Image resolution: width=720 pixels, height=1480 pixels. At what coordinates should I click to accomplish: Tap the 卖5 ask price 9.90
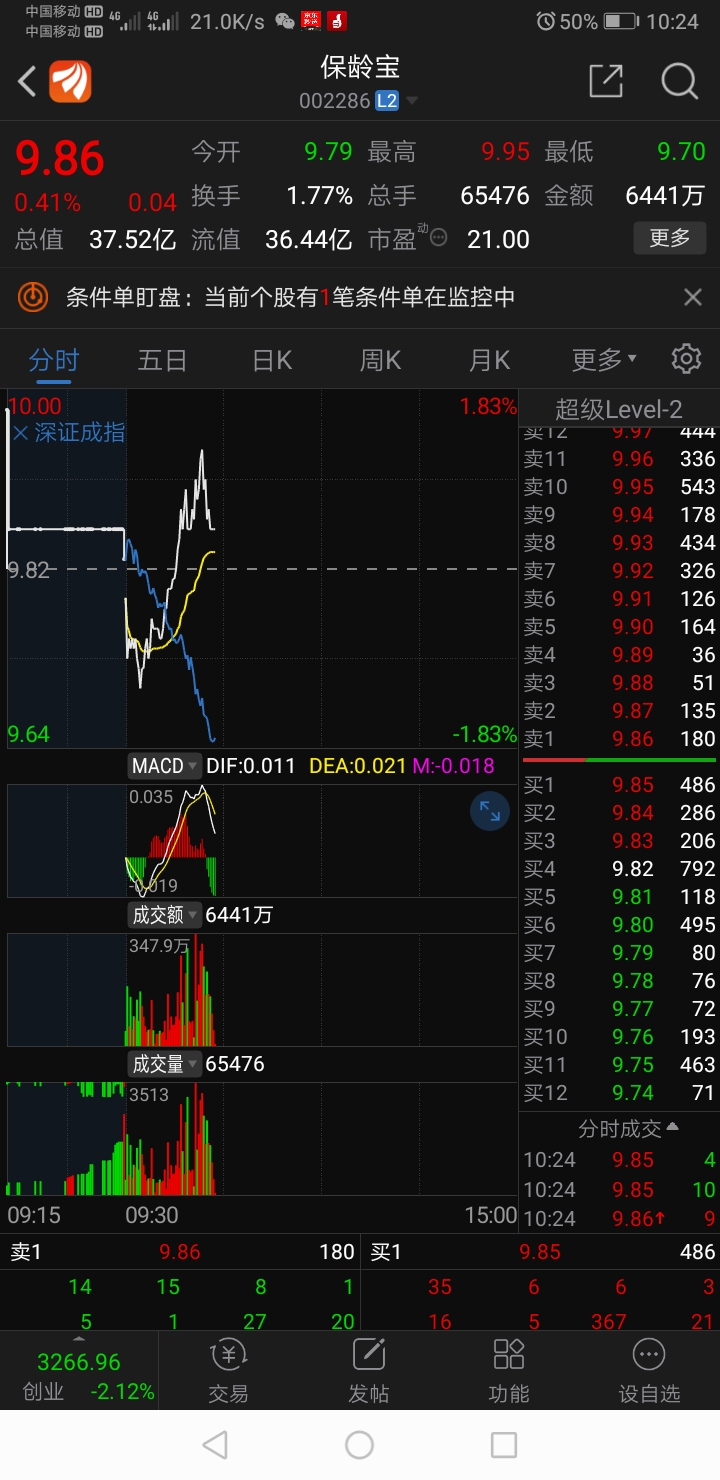pos(633,627)
